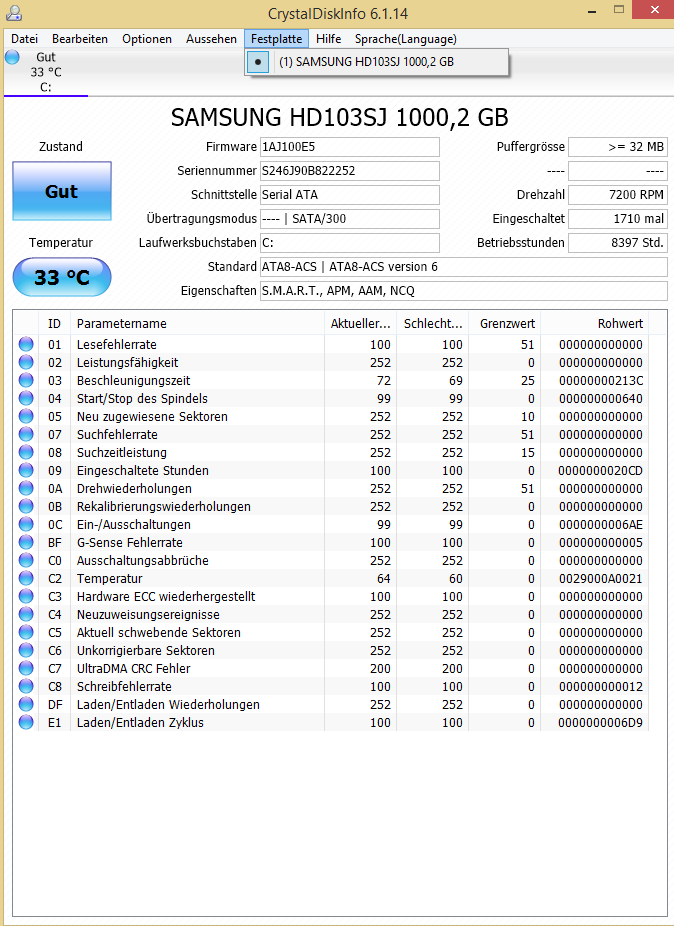674x926 pixels.
Task: Click status orb for Beschleunigungszeit row
Action: (26, 380)
